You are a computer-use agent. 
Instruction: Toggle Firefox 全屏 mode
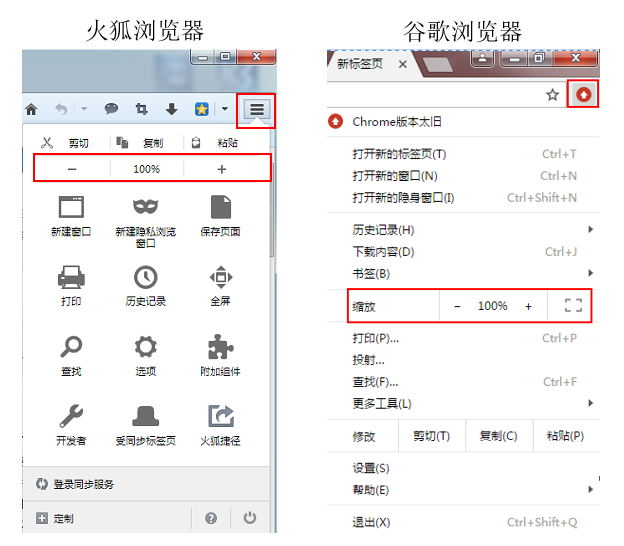coord(221,276)
